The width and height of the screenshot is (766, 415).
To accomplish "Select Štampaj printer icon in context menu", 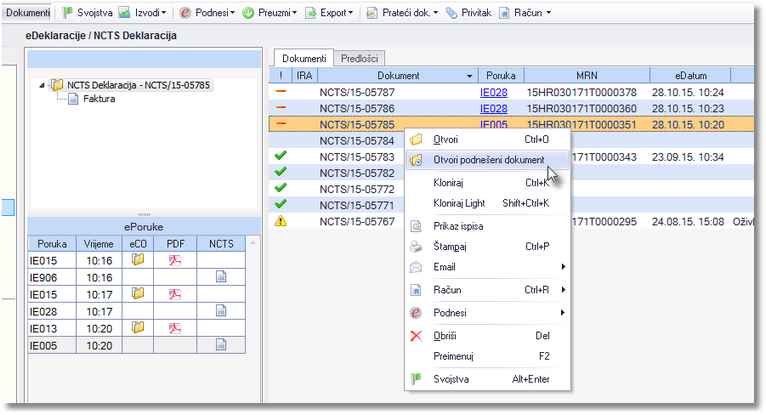I will point(416,247).
